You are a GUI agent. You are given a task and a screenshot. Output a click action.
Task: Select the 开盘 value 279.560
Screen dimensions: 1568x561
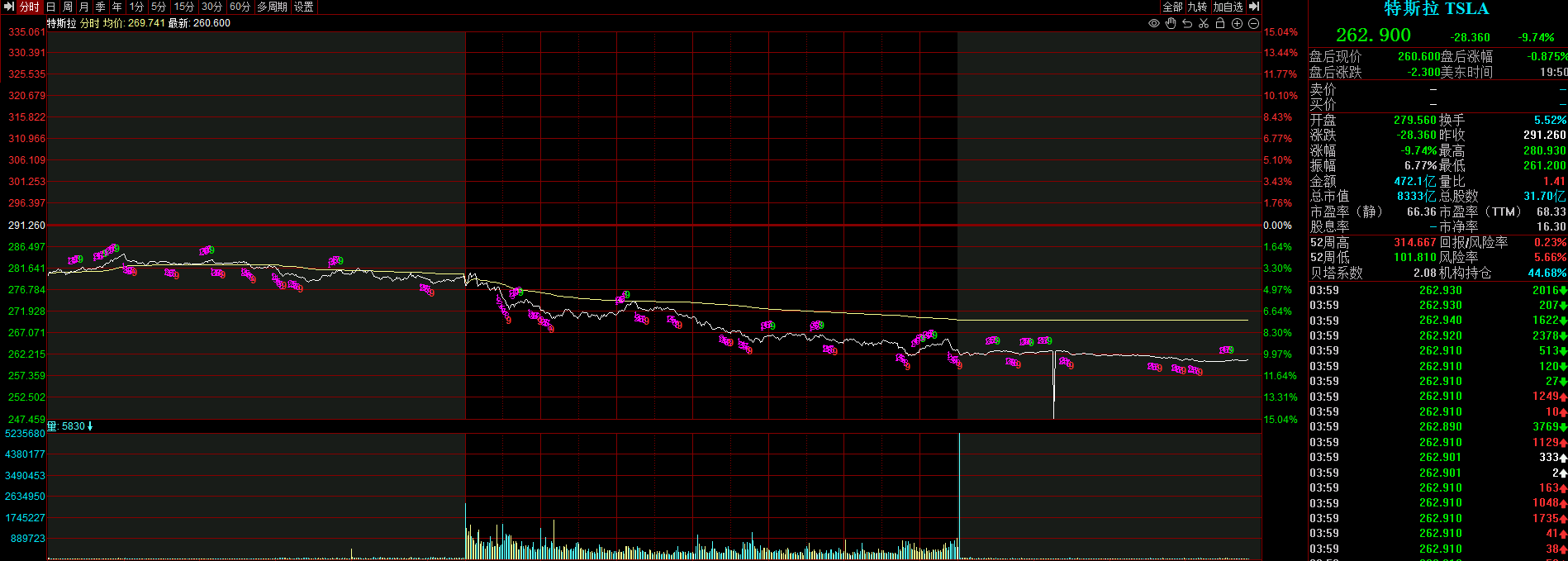point(1416,120)
